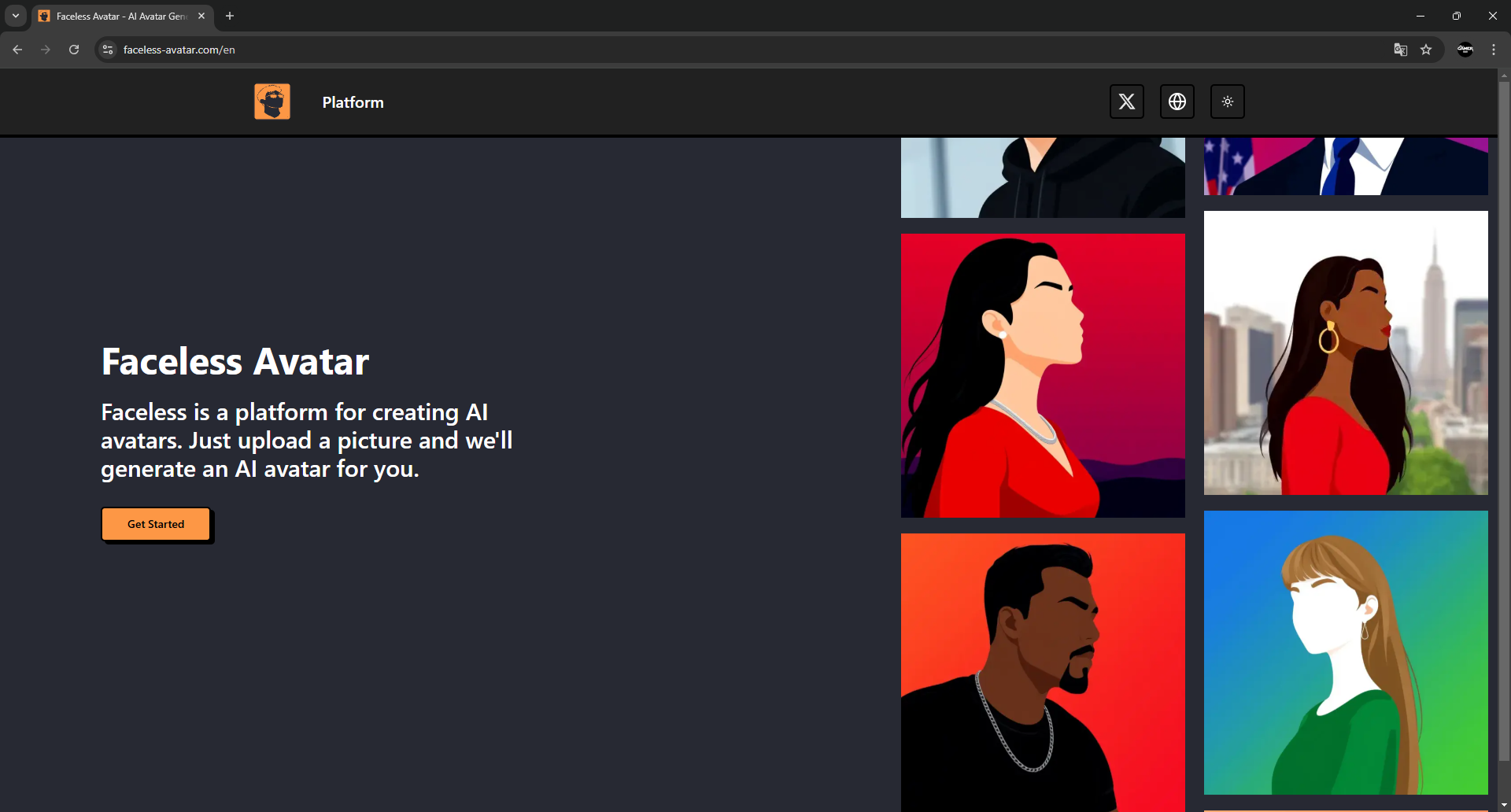
Task: Click the scrollbar up arrow
Action: click(x=1504, y=76)
